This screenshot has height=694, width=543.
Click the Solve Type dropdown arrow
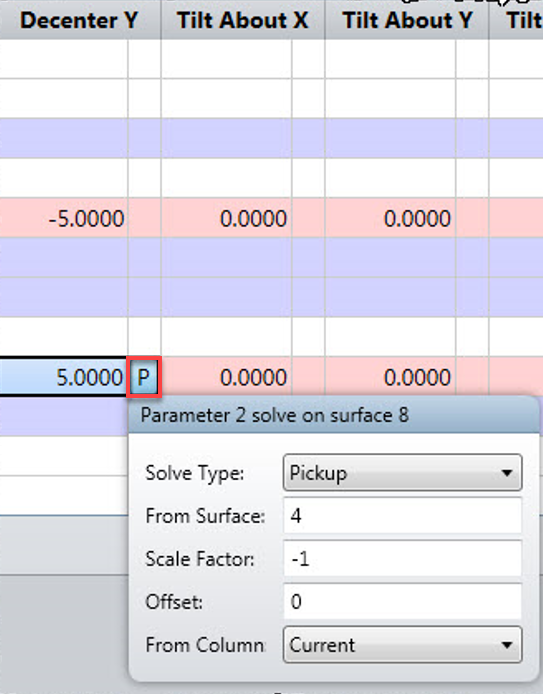507,473
